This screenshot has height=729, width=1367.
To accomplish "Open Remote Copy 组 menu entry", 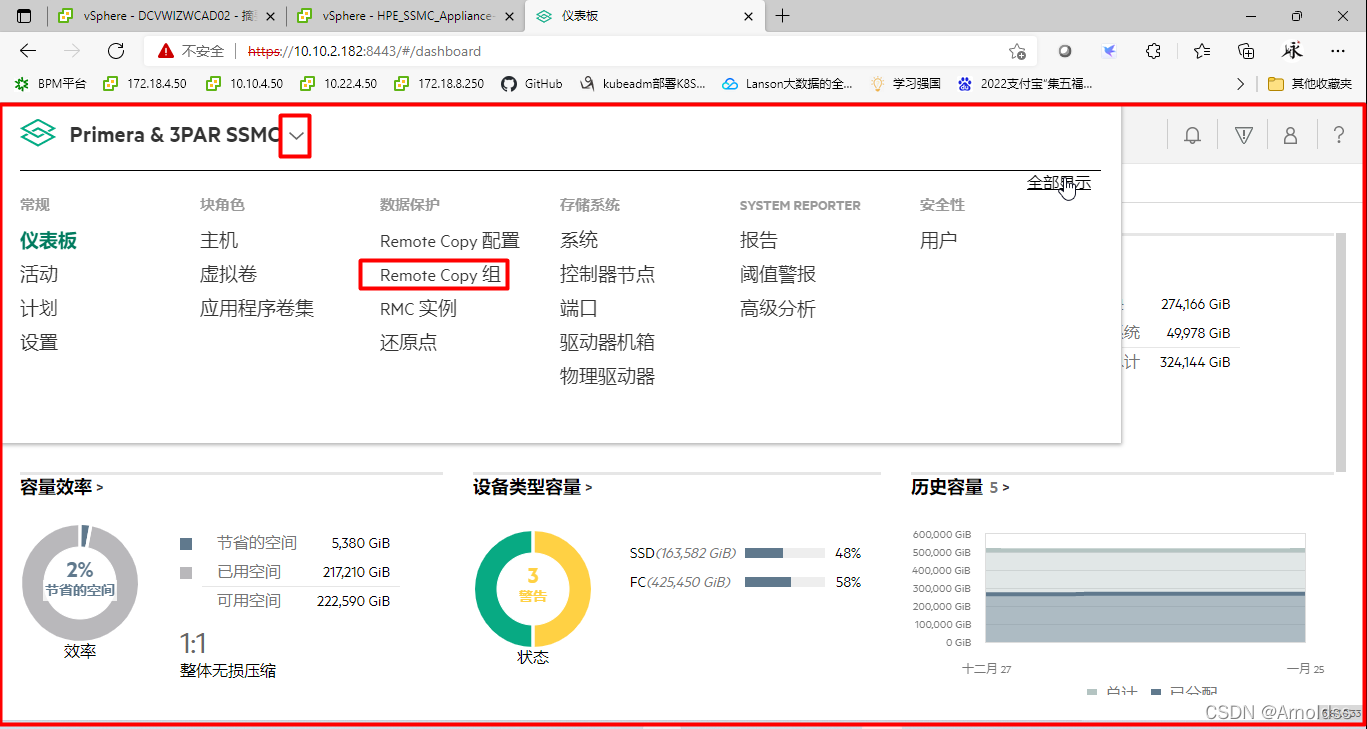I will [441, 275].
